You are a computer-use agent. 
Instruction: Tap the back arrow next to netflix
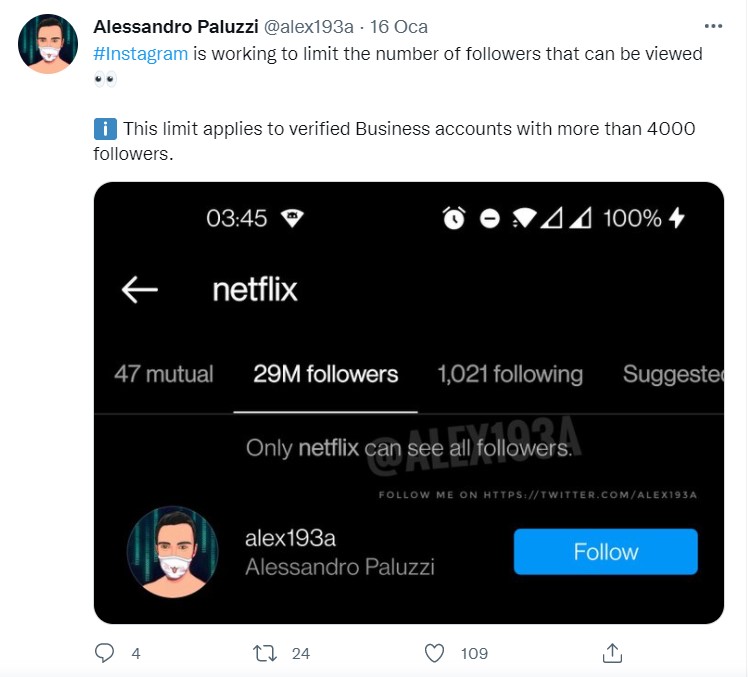[x=139, y=290]
